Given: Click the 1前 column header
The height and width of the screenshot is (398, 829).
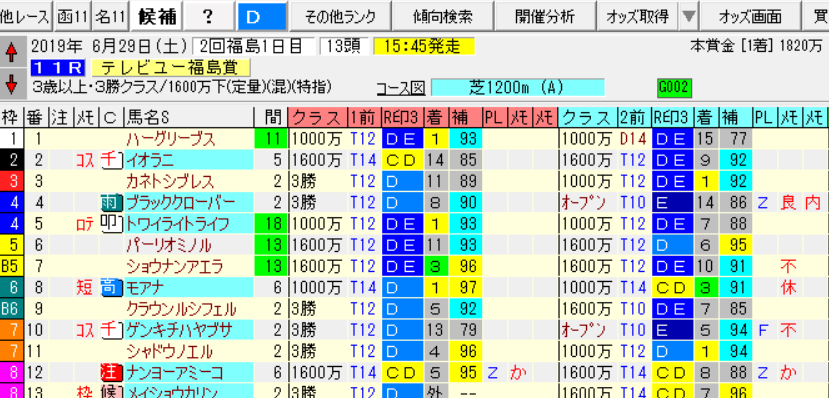Looking at the screenshot, I should coord(364,118).
